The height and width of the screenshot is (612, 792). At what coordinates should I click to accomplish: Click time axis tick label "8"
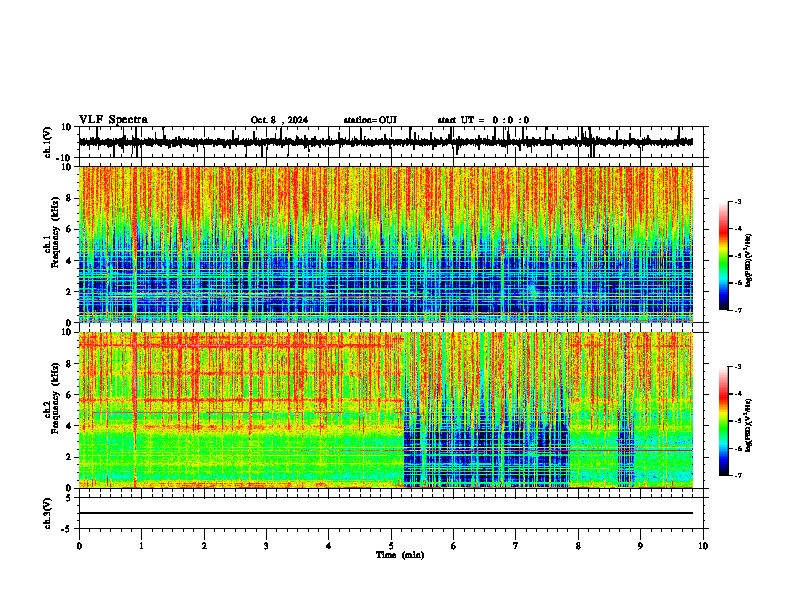pyautogui.click(x=578, y=546)
